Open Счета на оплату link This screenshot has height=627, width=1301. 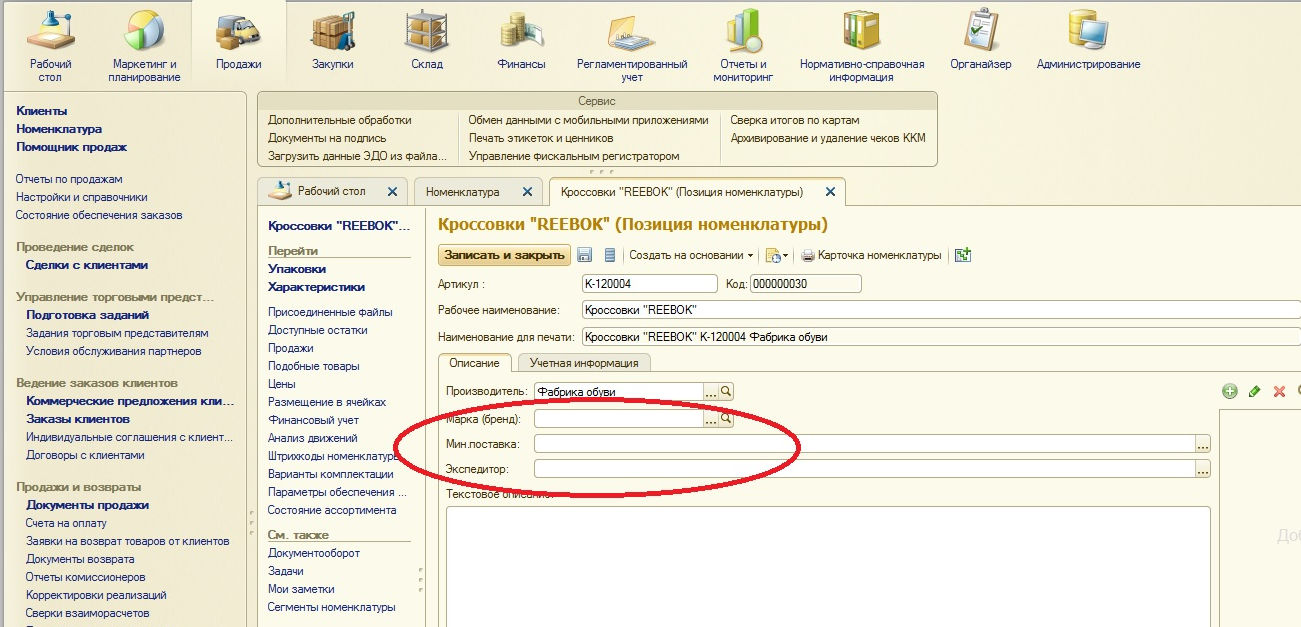point(66,523)
